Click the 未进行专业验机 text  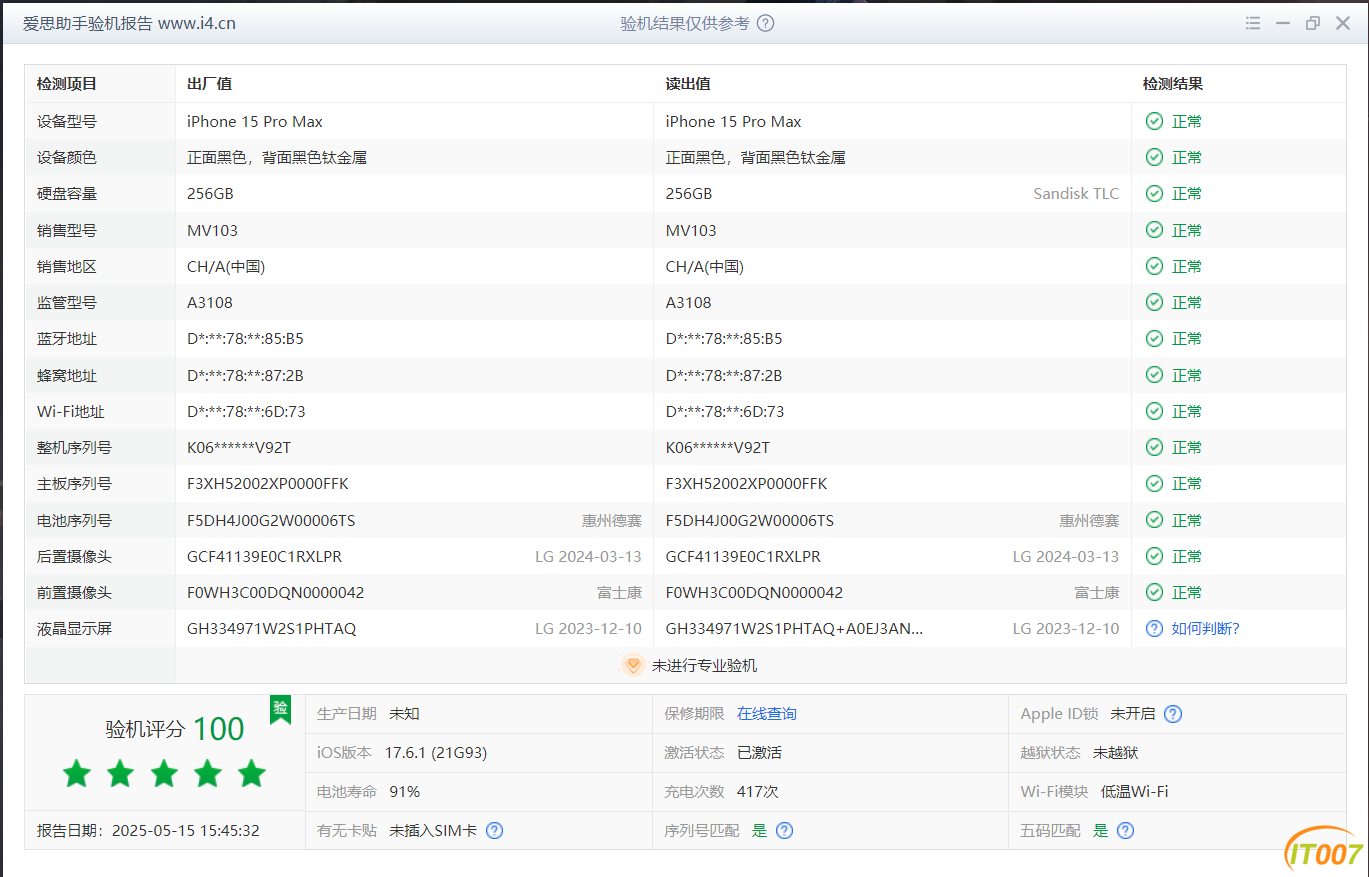704,666
